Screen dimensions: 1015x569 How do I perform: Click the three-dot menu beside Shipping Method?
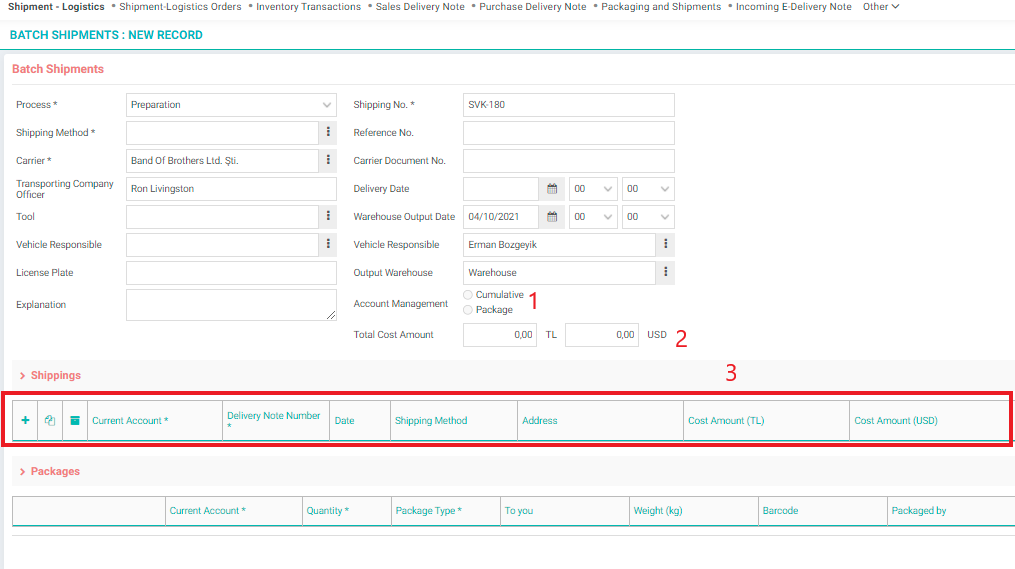click(x=328, y=132)
